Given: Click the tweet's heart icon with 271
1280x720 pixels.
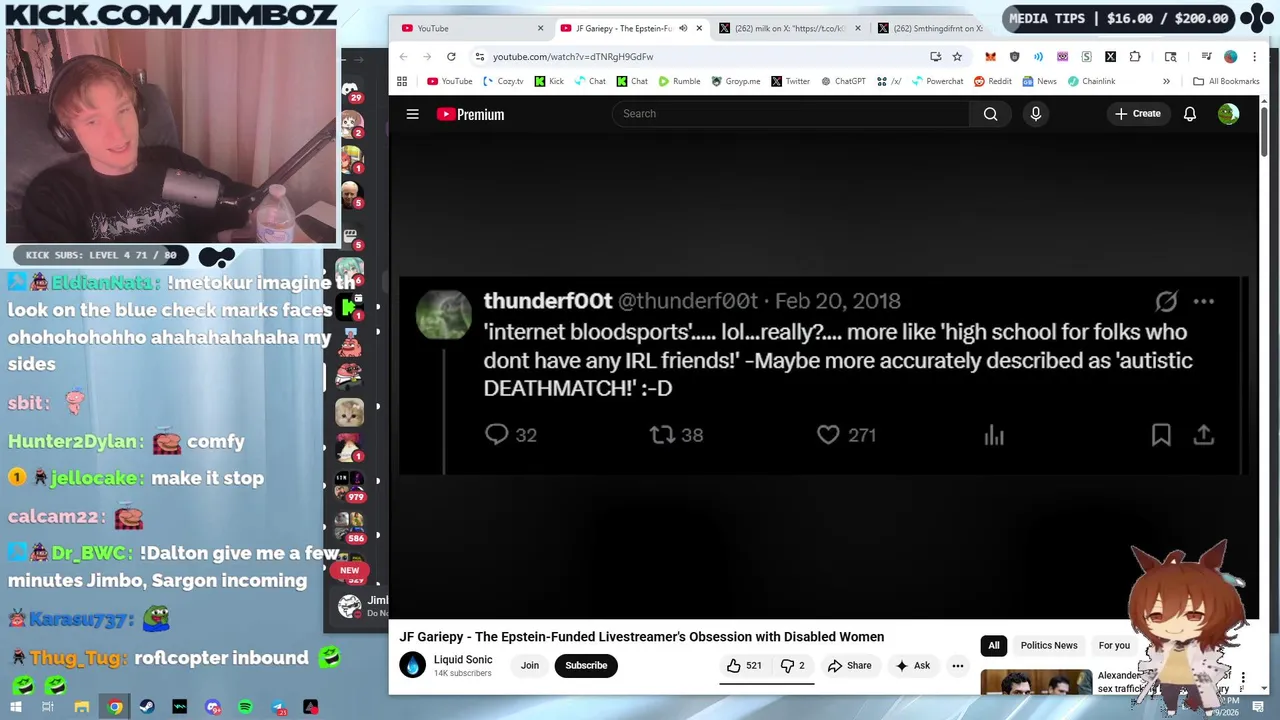Looking at the screenshot, I should tap(828, 434).
